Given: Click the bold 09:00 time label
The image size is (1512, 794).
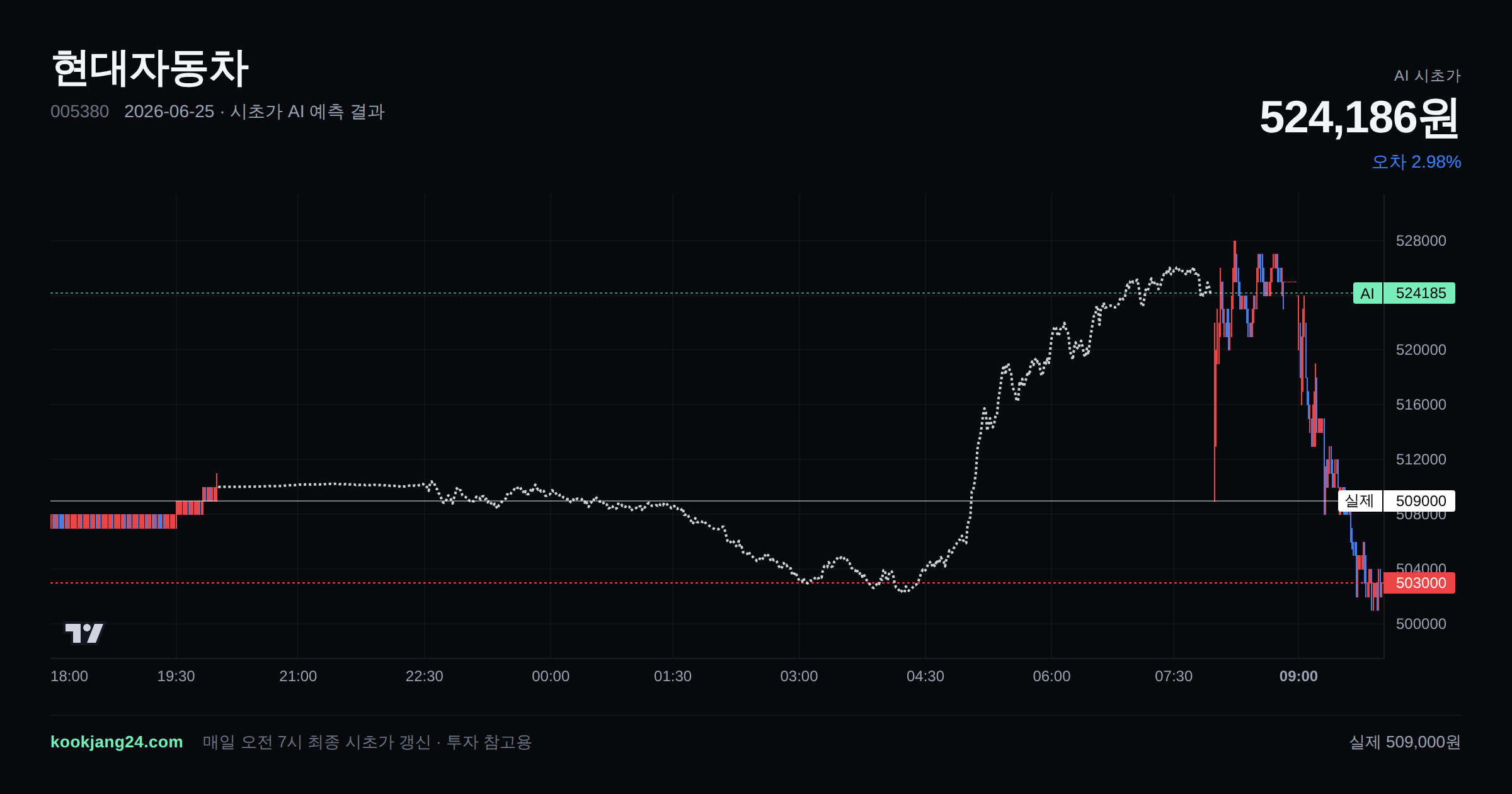Looking at the screenshot, I should click(x=1298, y=676).
